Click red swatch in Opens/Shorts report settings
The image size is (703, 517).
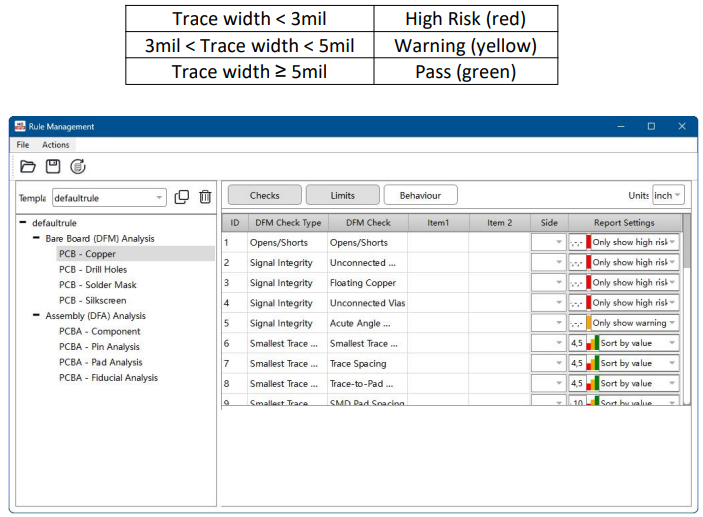[590, 242]
